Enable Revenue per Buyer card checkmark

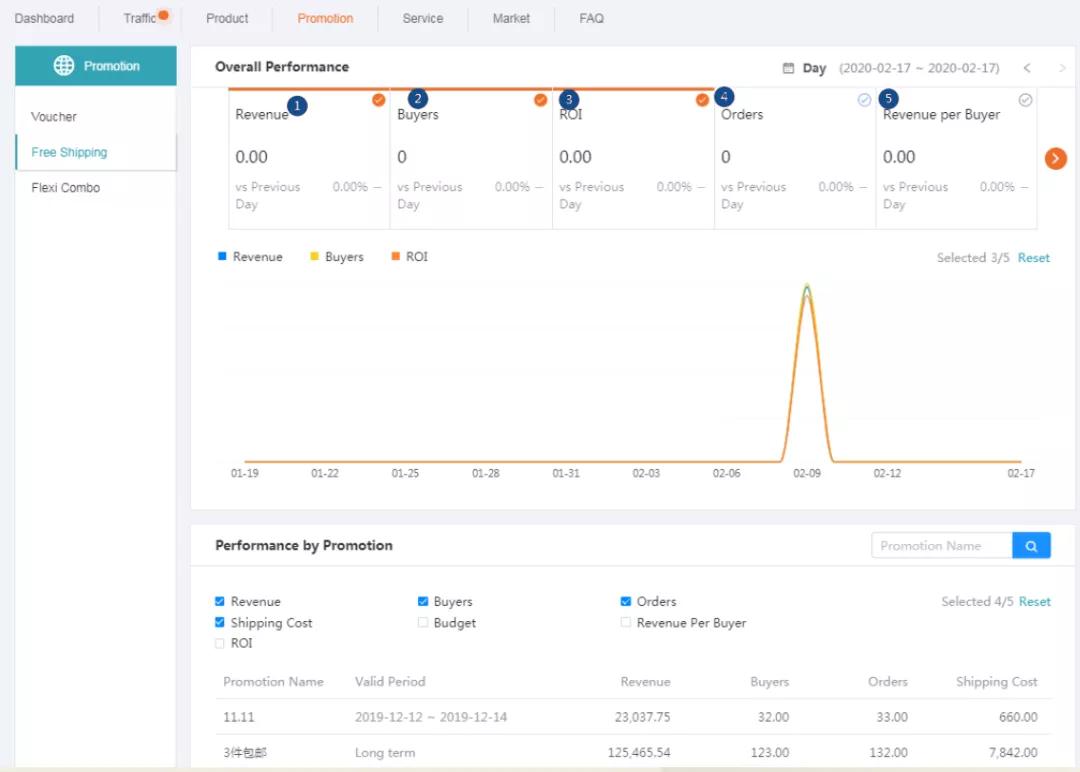(x=1025, y=100)
